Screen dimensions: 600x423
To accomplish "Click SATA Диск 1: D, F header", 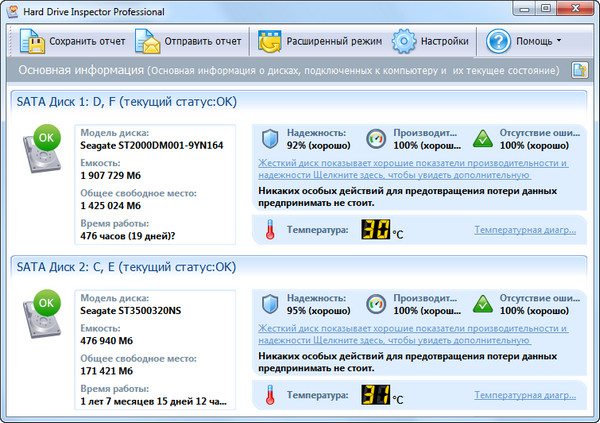I will [x=127, y=102].
